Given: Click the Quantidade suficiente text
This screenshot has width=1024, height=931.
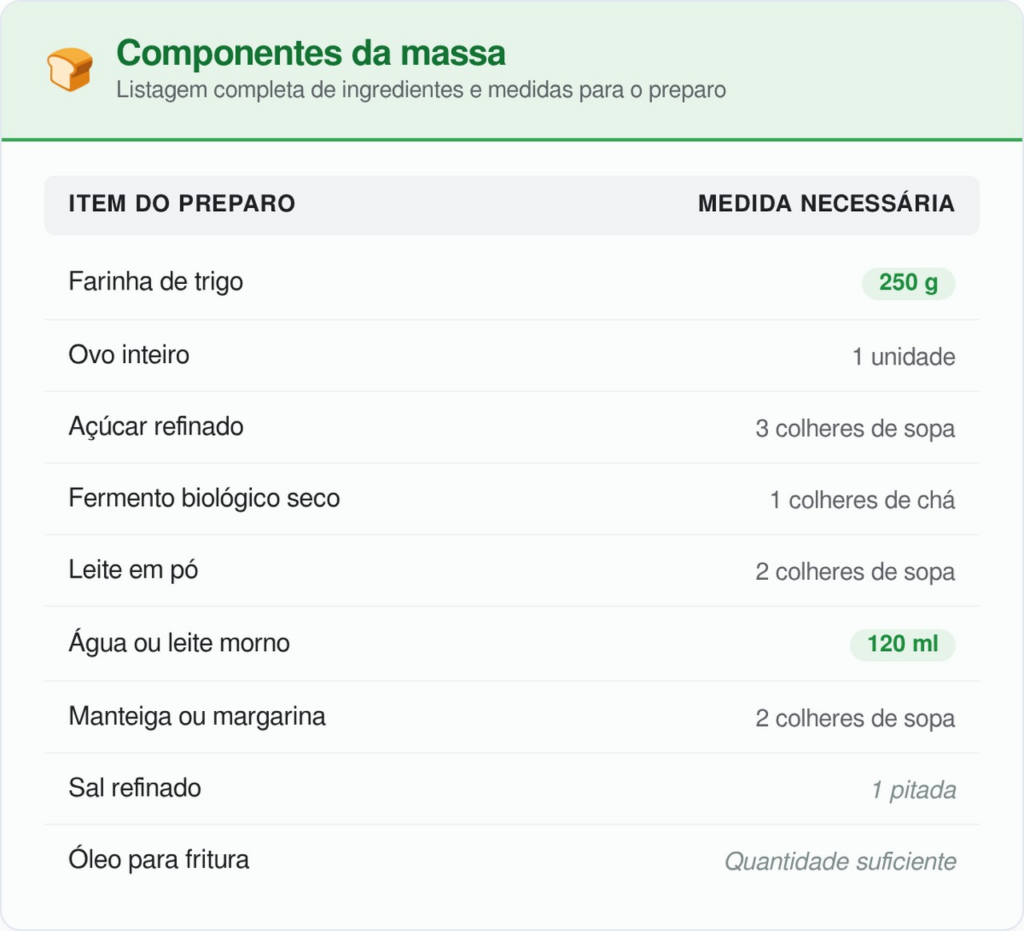Looking at the screenshot, I should (x=840, y=862).
